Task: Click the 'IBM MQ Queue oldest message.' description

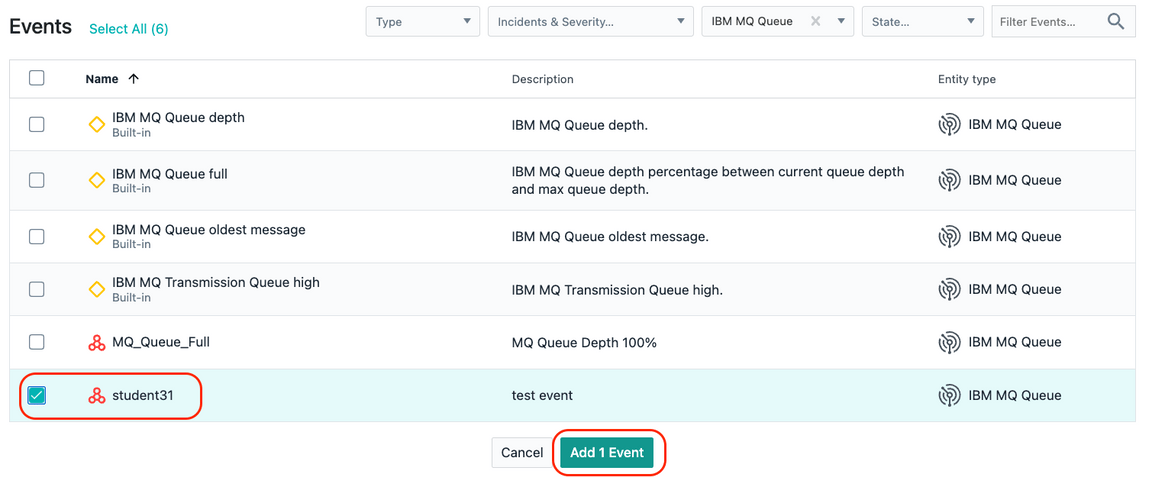Action: click(610, 237)
